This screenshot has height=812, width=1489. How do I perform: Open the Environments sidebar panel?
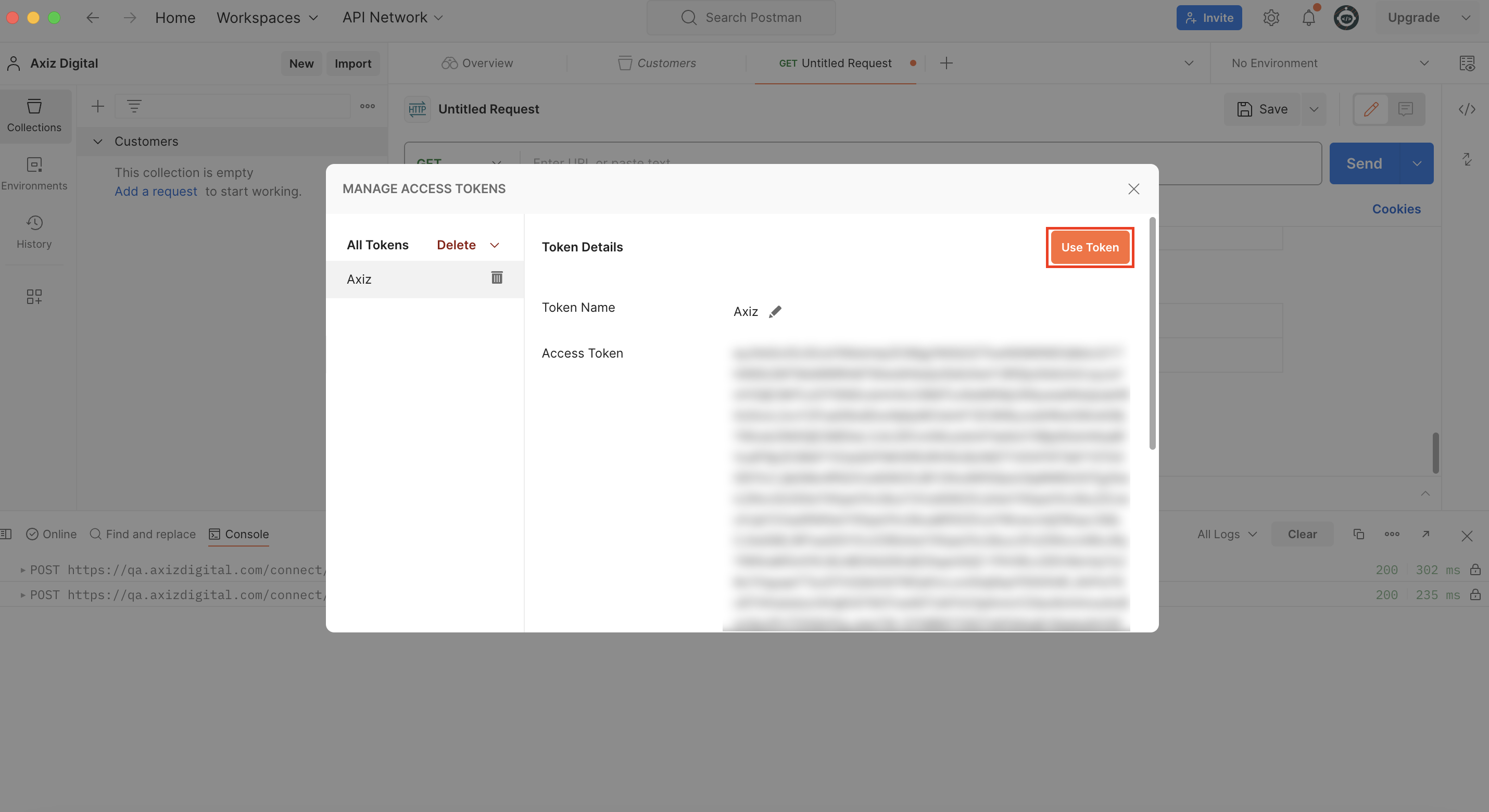pyautogui.click(x=34, y=173)
